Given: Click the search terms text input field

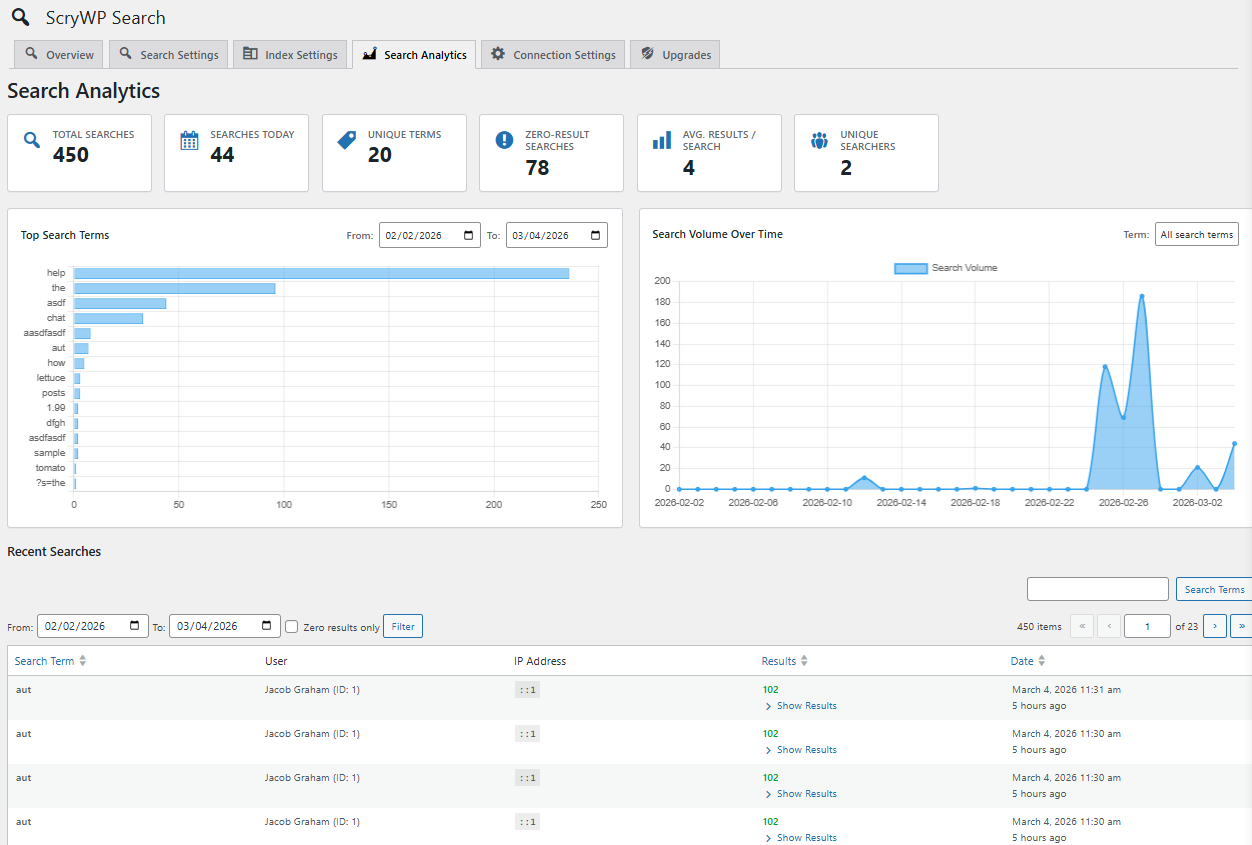Looking at the screenshot, I should tap(1097, 589).
